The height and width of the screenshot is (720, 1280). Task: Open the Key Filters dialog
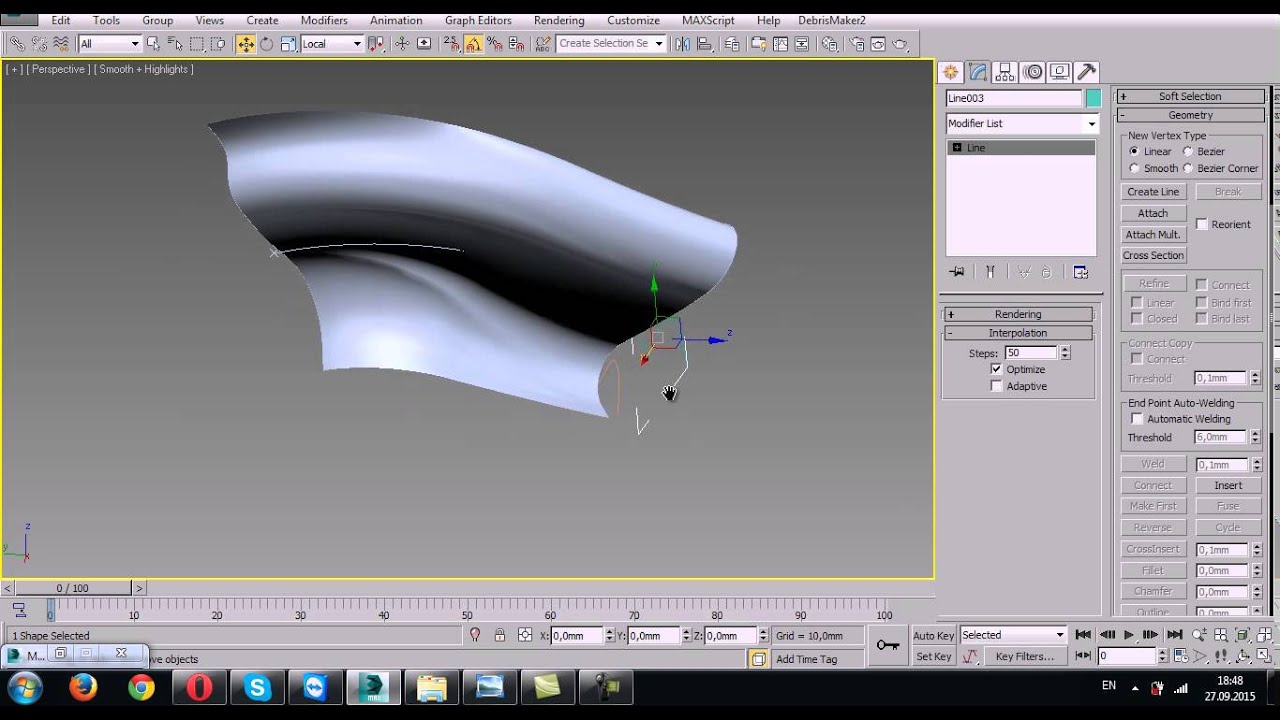1024,656
